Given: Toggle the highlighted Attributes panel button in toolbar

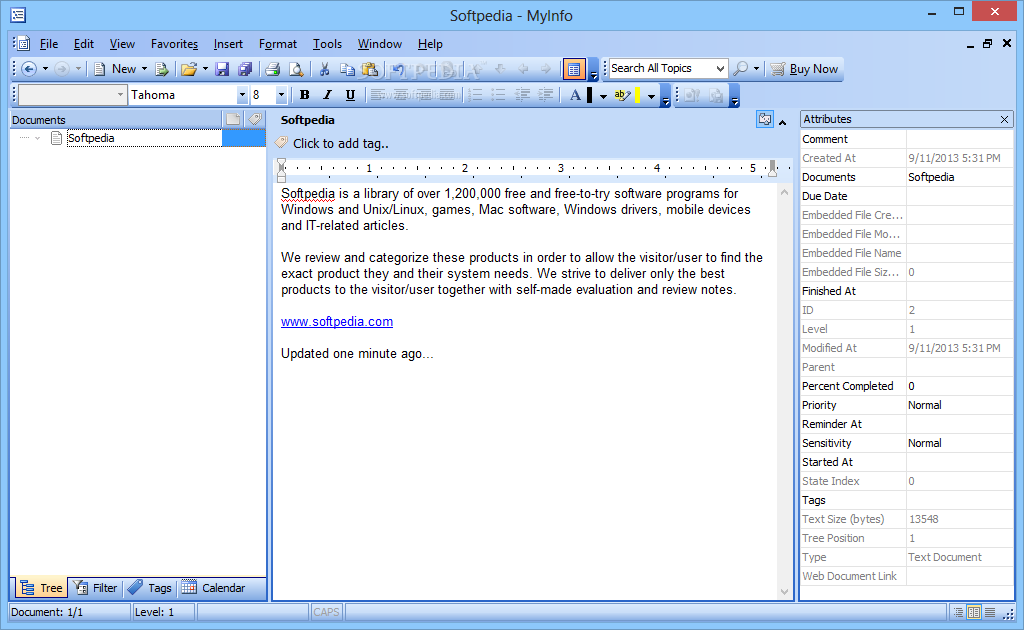Looking at the screenshot, I should click(574, 69).
